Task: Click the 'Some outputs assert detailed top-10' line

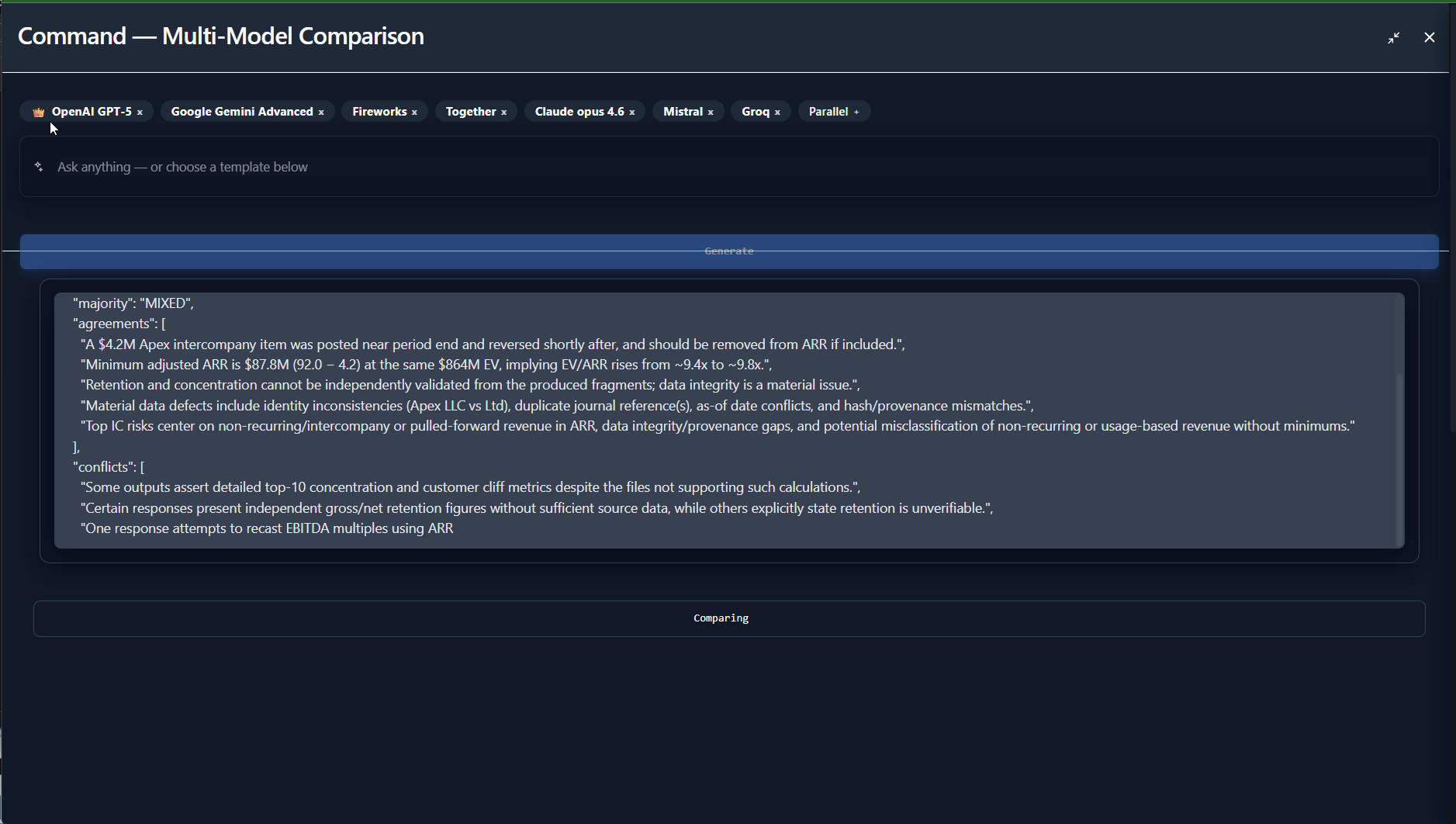Action: coord(471,487)
